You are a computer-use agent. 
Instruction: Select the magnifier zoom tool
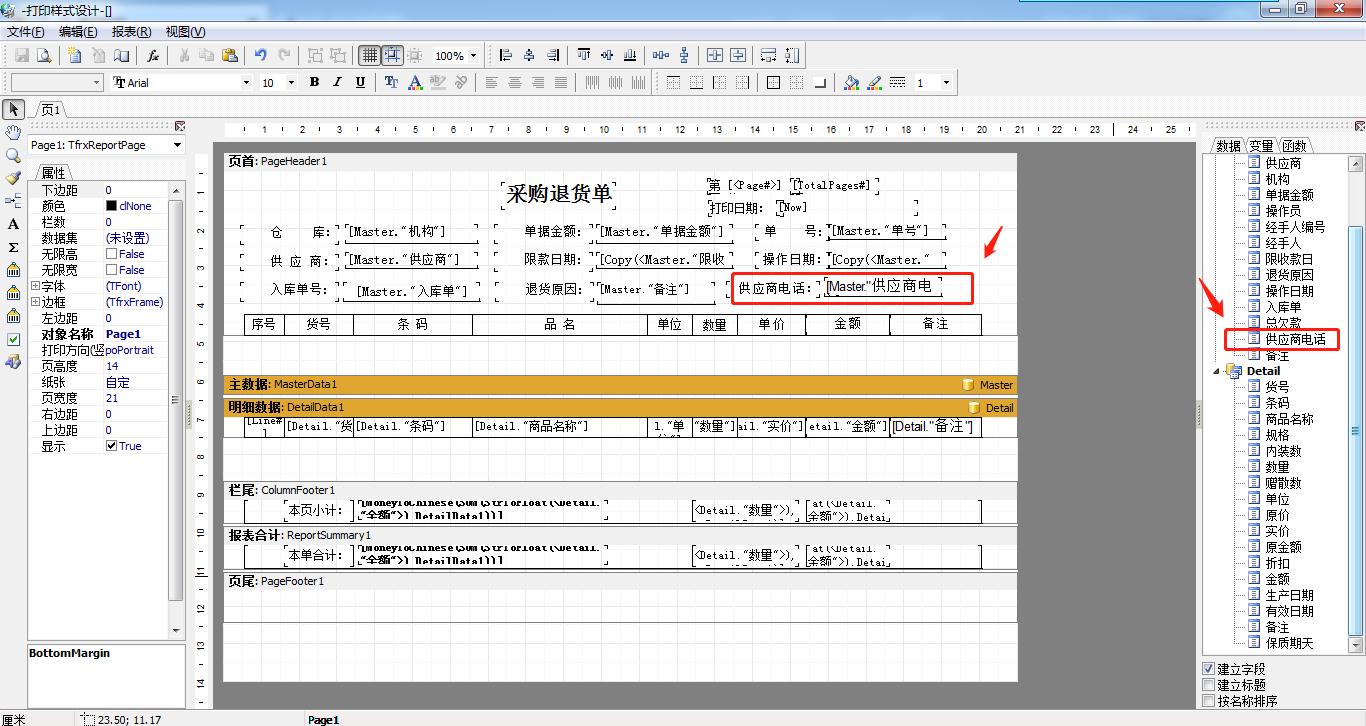point(13,156)
